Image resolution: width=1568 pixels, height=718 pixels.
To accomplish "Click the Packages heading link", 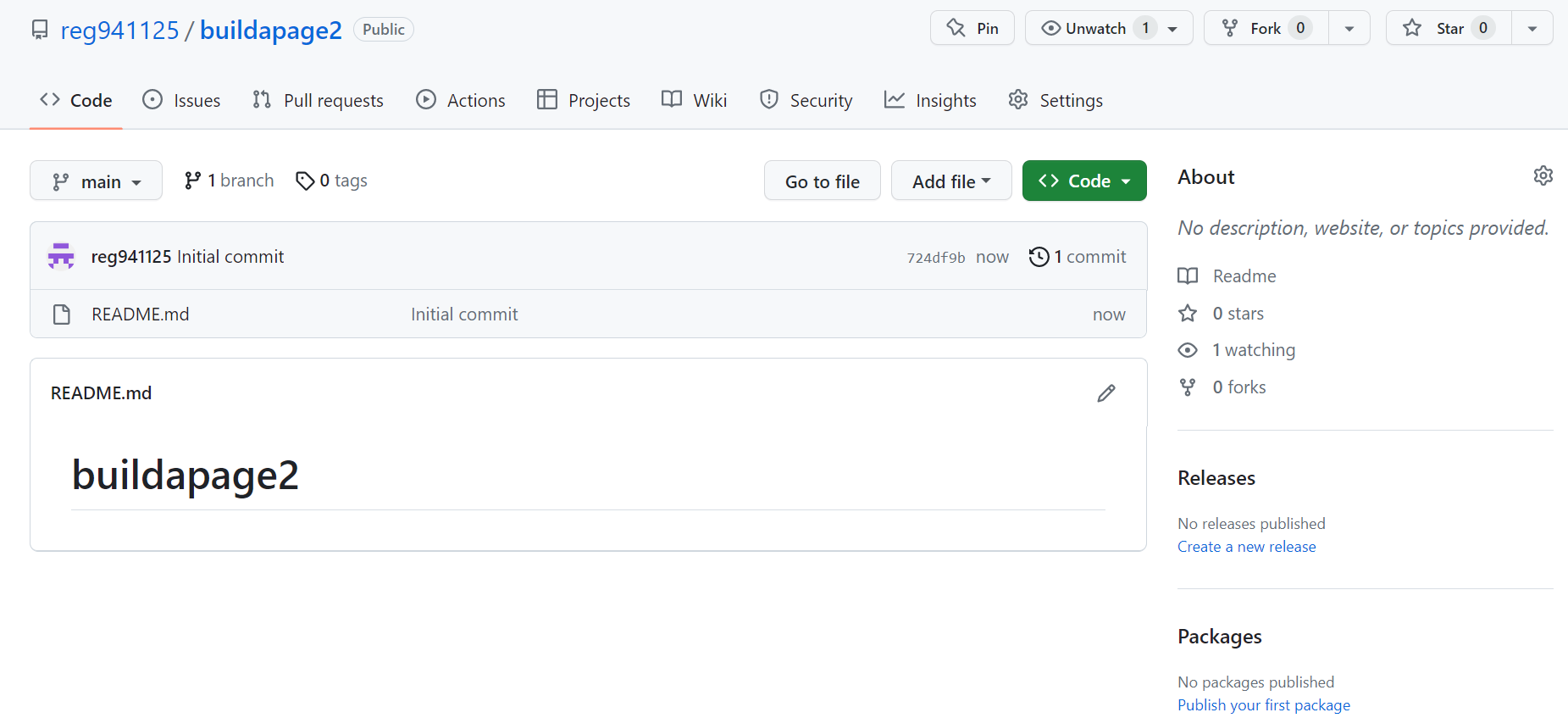I will click(x=1220, y=637).
